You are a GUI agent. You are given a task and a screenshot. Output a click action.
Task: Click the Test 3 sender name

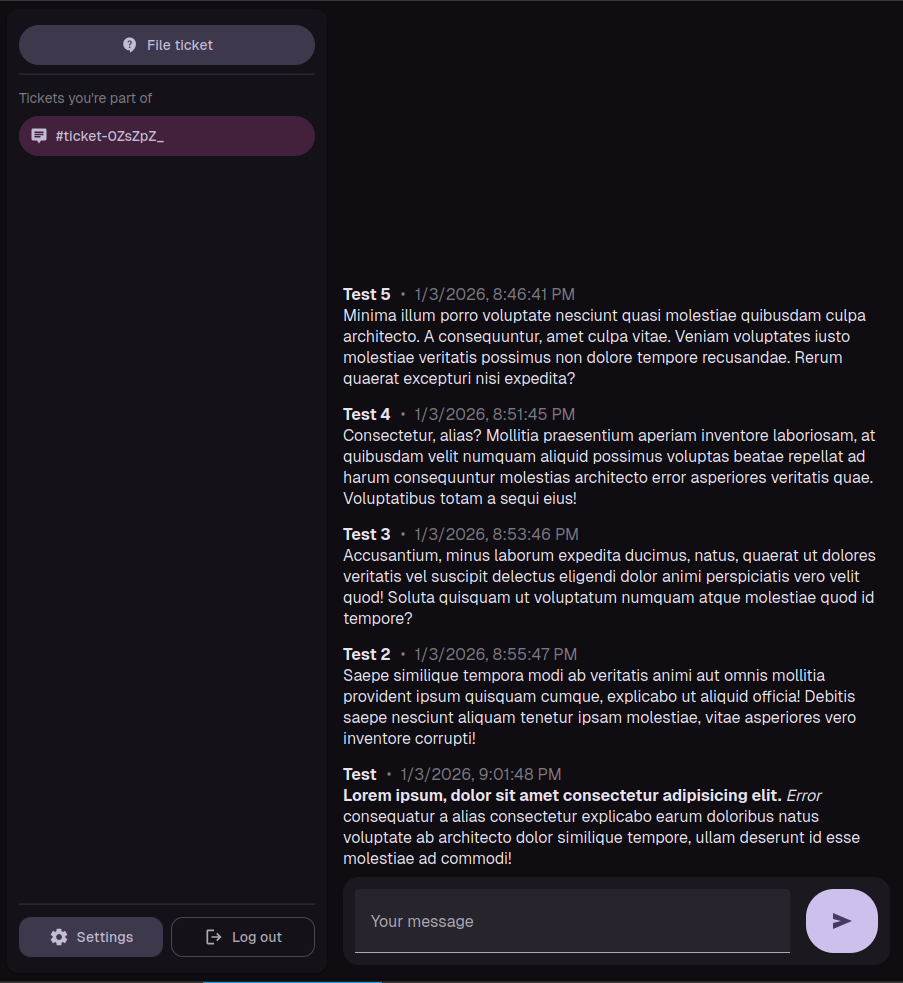pos(367,534)
